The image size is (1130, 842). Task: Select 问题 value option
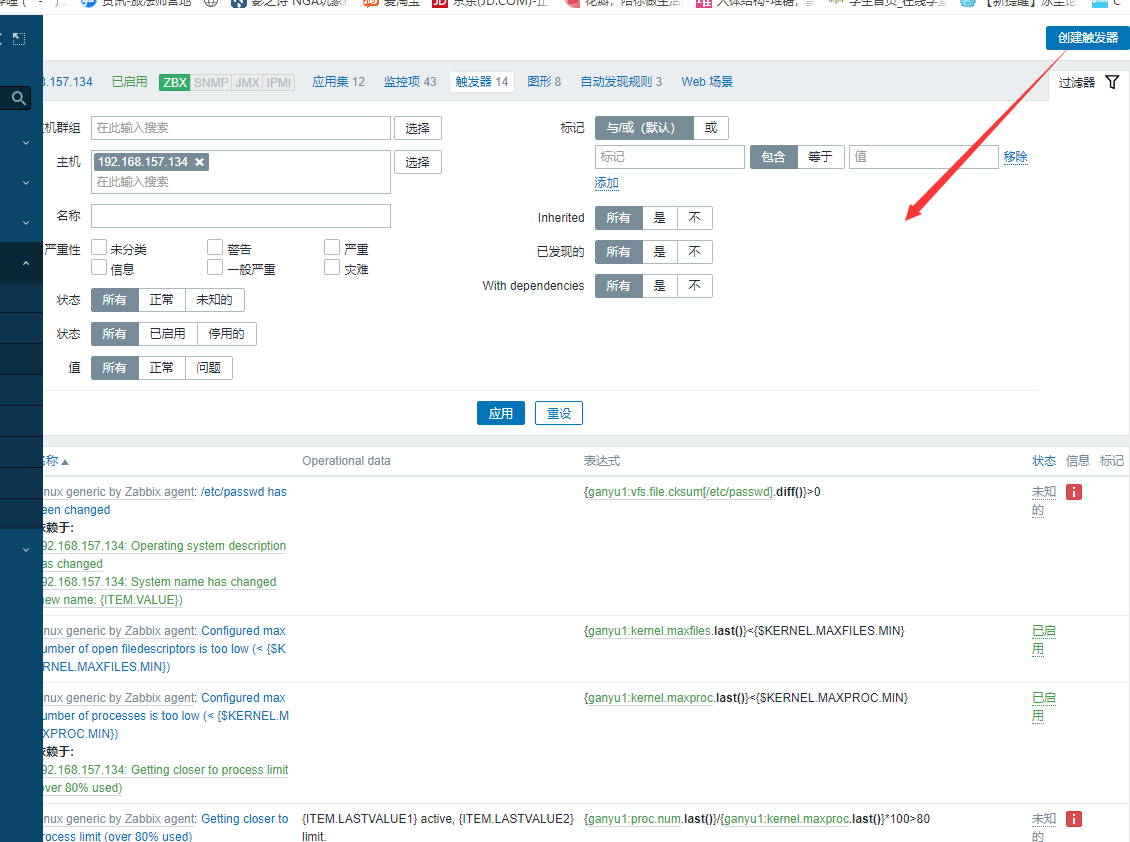pos(208,368)
